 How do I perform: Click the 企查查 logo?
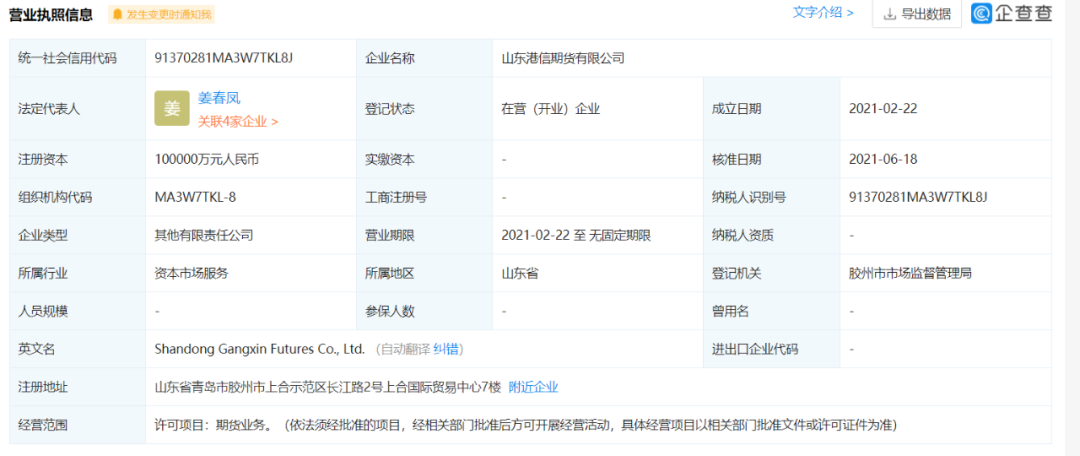point(1012,13)
